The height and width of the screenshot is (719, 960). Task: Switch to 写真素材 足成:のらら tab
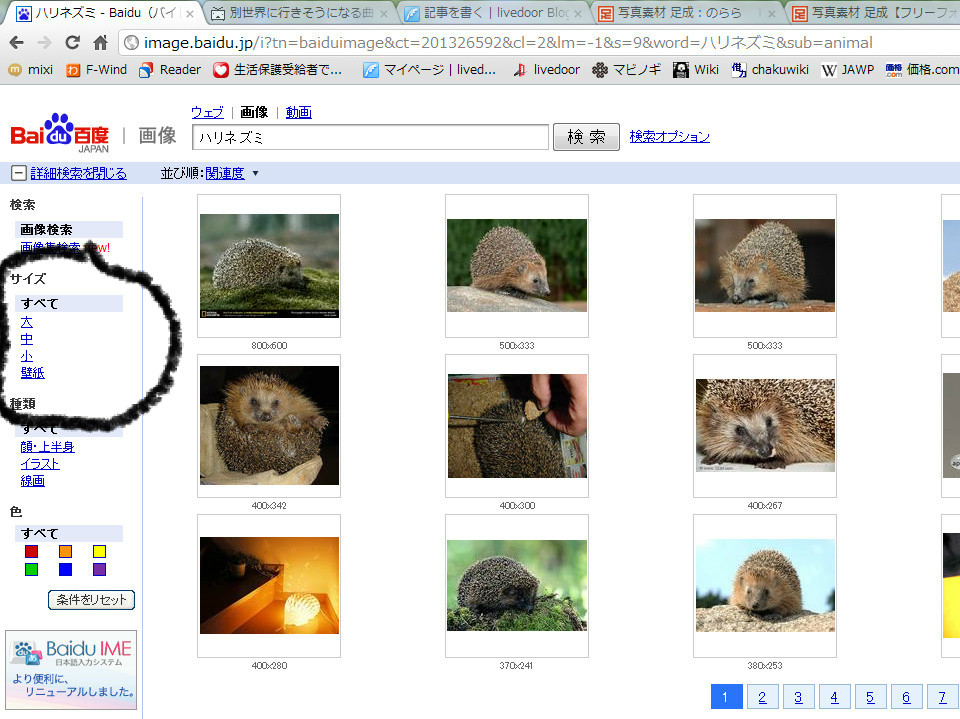point(689,13)
